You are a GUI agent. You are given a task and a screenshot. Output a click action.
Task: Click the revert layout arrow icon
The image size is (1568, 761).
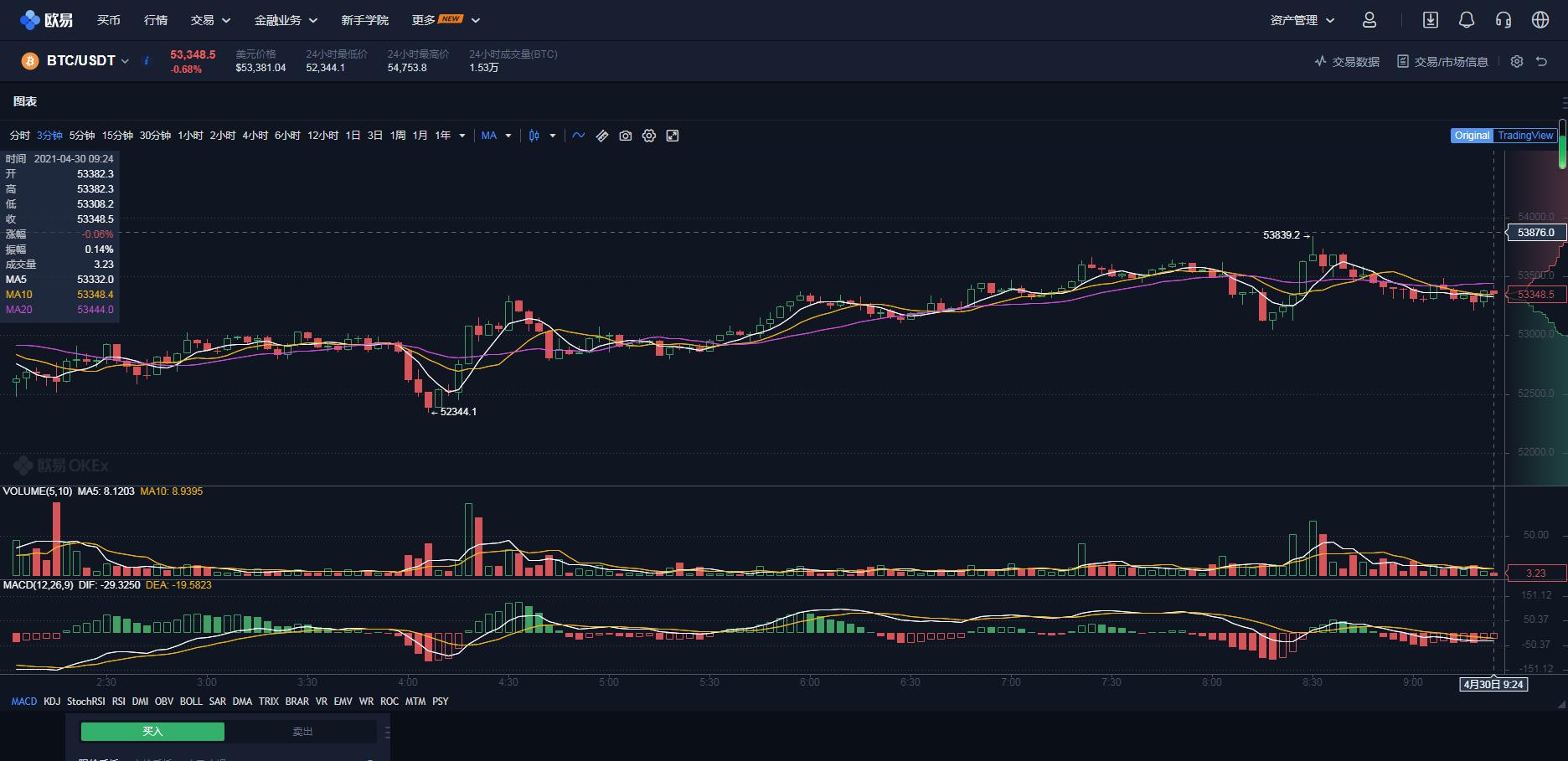coord(1541,61)
